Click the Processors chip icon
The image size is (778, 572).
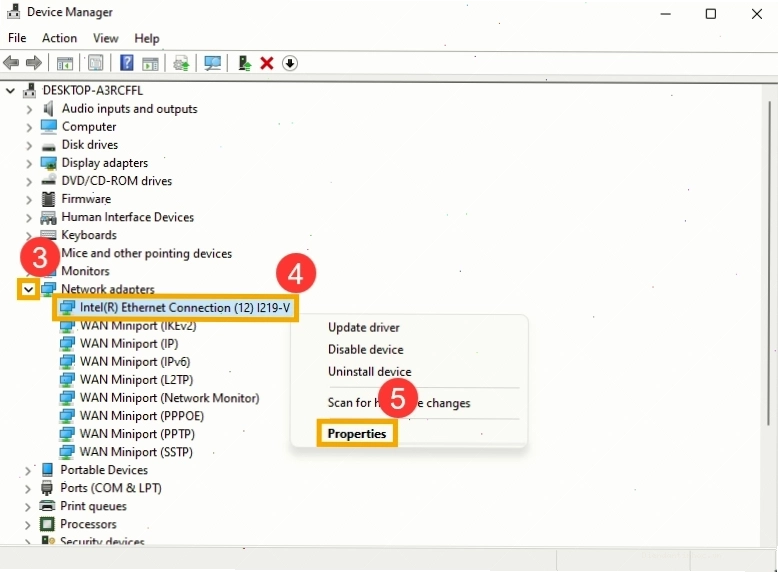click(47, 524)
